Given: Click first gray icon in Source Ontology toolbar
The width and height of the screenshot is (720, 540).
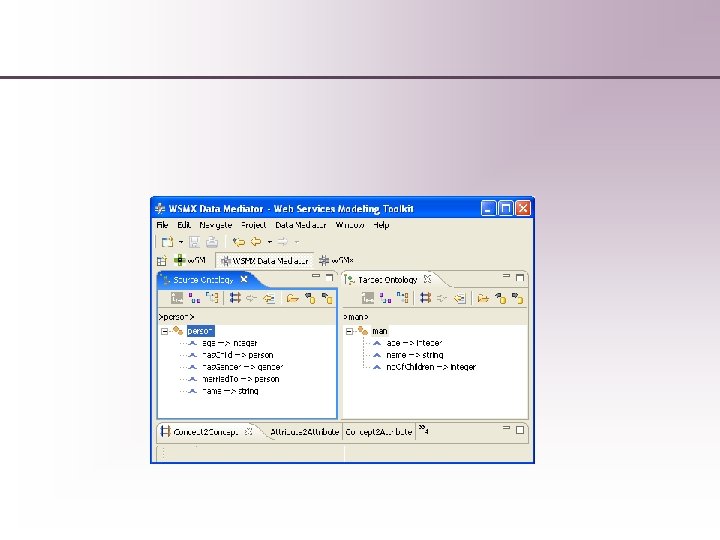Looking at the screenshot, I should 177,298.
